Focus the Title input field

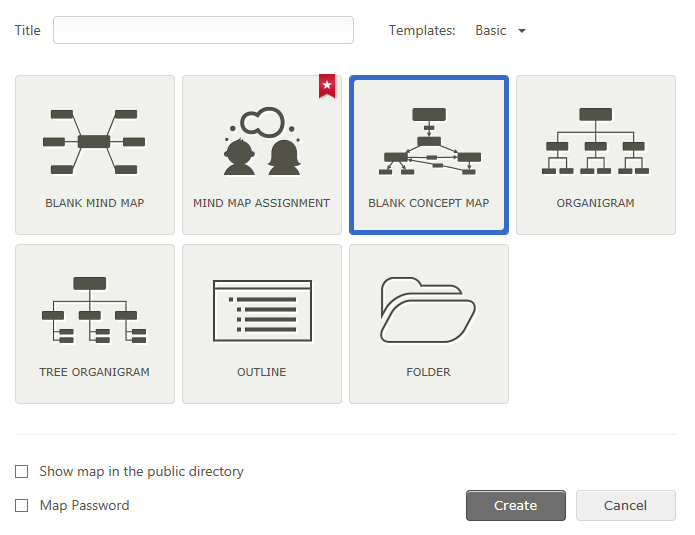coord(203,30)
